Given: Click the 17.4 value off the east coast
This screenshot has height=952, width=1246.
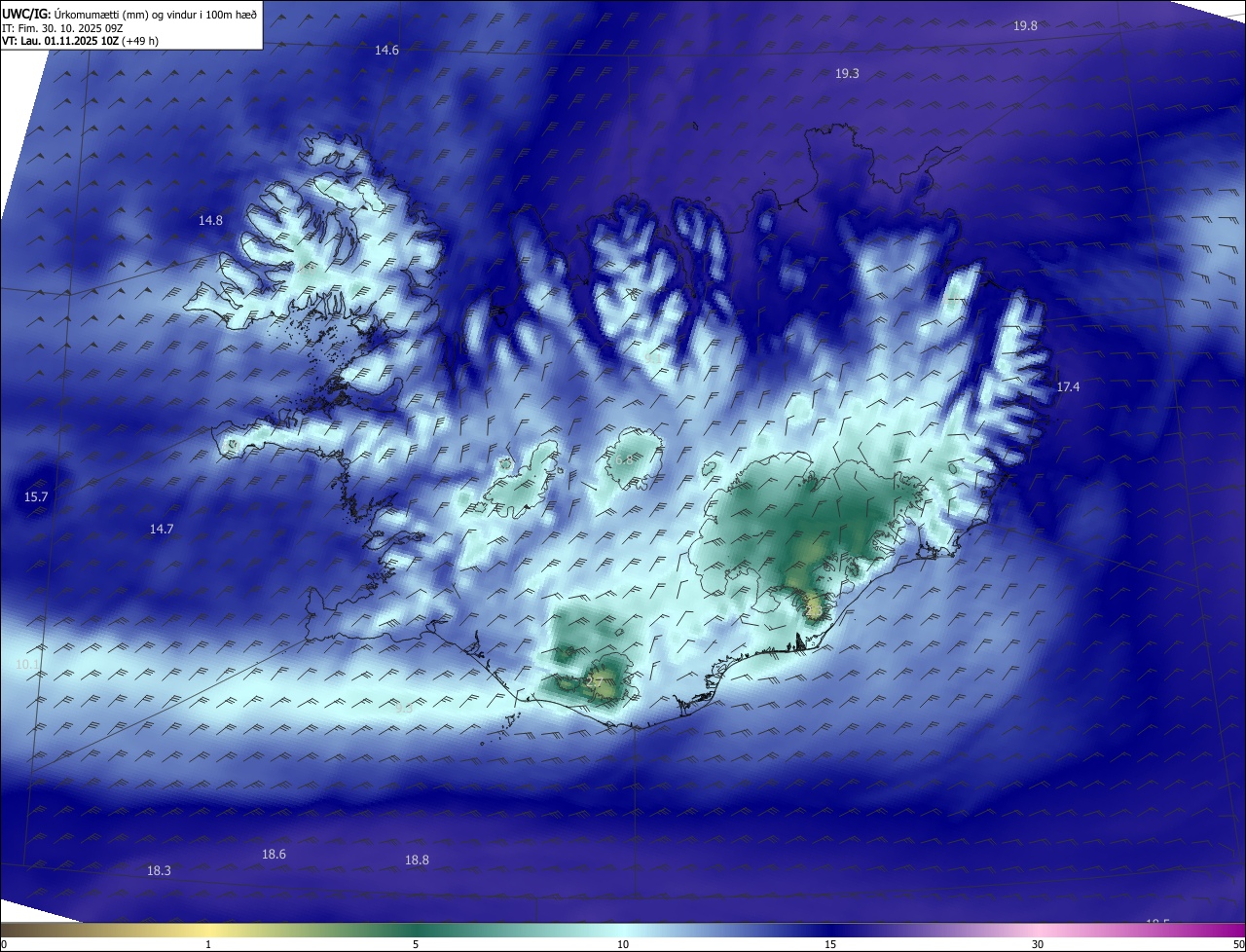Looking at the screenshot, I should point(1068,387).
